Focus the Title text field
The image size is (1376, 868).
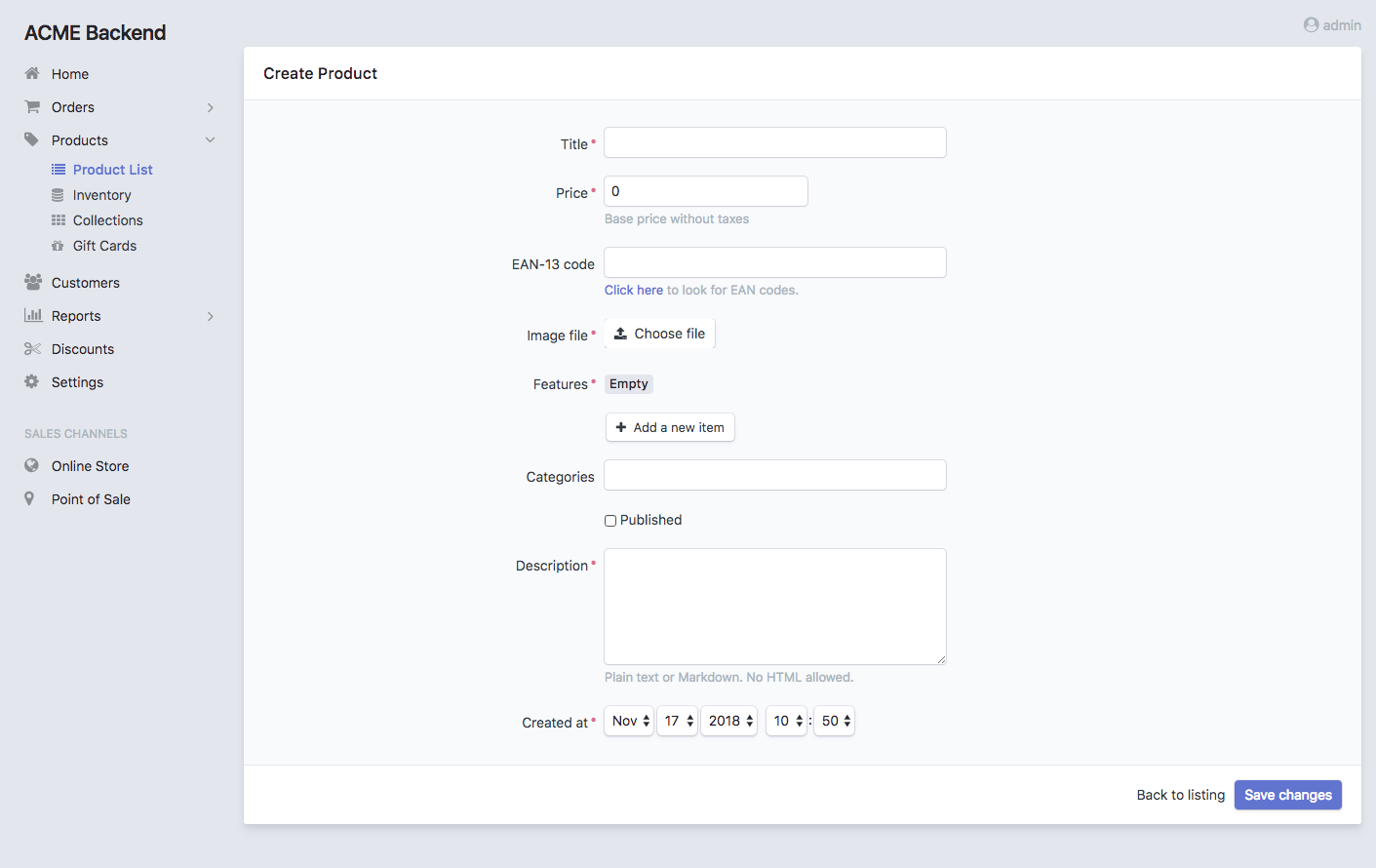(774, 142)
